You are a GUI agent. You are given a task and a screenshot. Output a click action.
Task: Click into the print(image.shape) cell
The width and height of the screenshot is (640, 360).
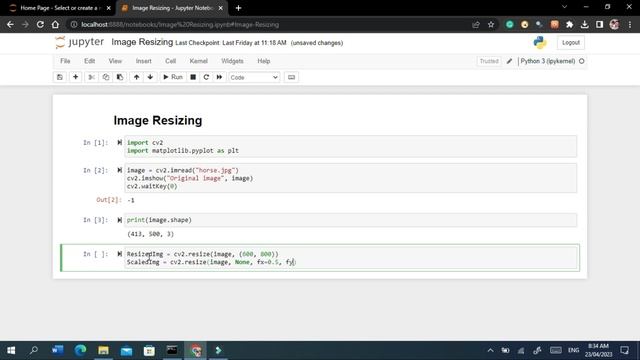tap(350, 220)
